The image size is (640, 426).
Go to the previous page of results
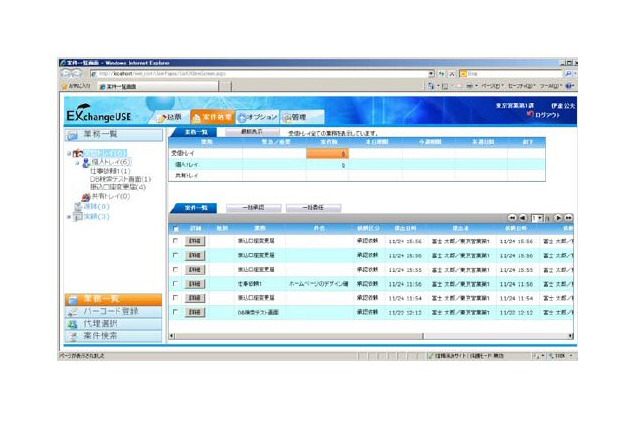pos(523,218)
